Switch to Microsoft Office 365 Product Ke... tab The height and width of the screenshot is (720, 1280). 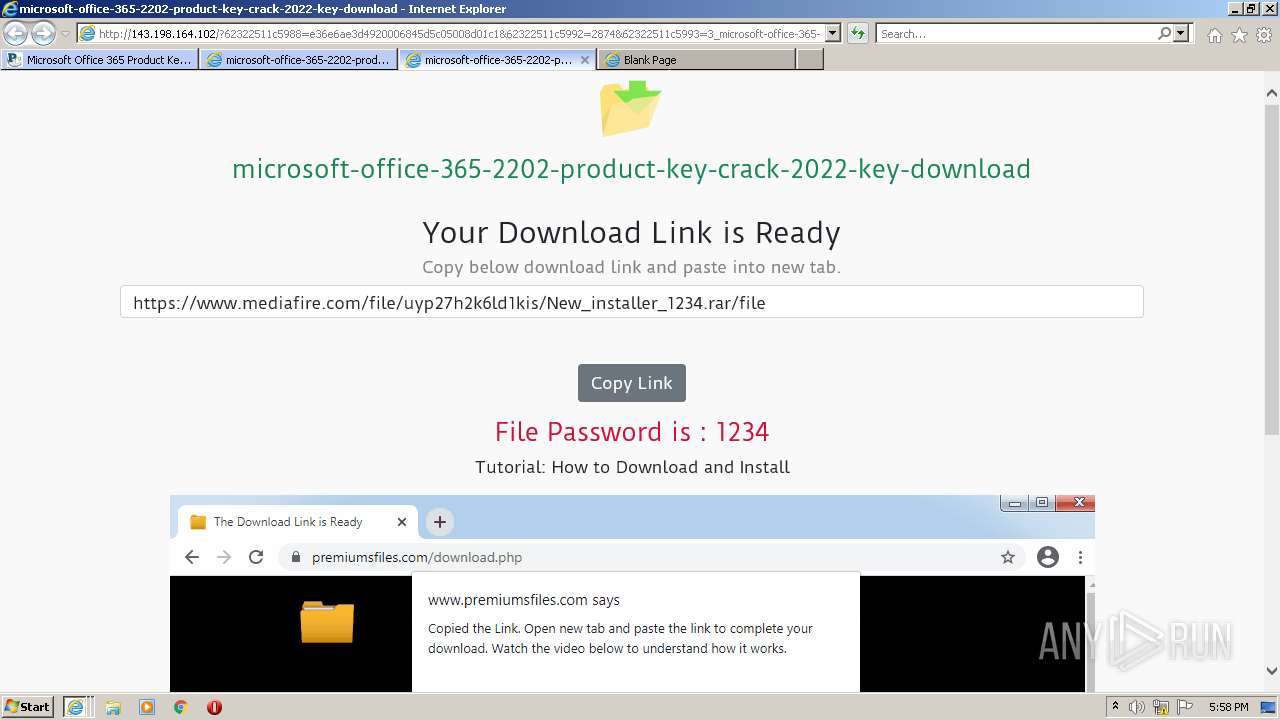[100, 60]
